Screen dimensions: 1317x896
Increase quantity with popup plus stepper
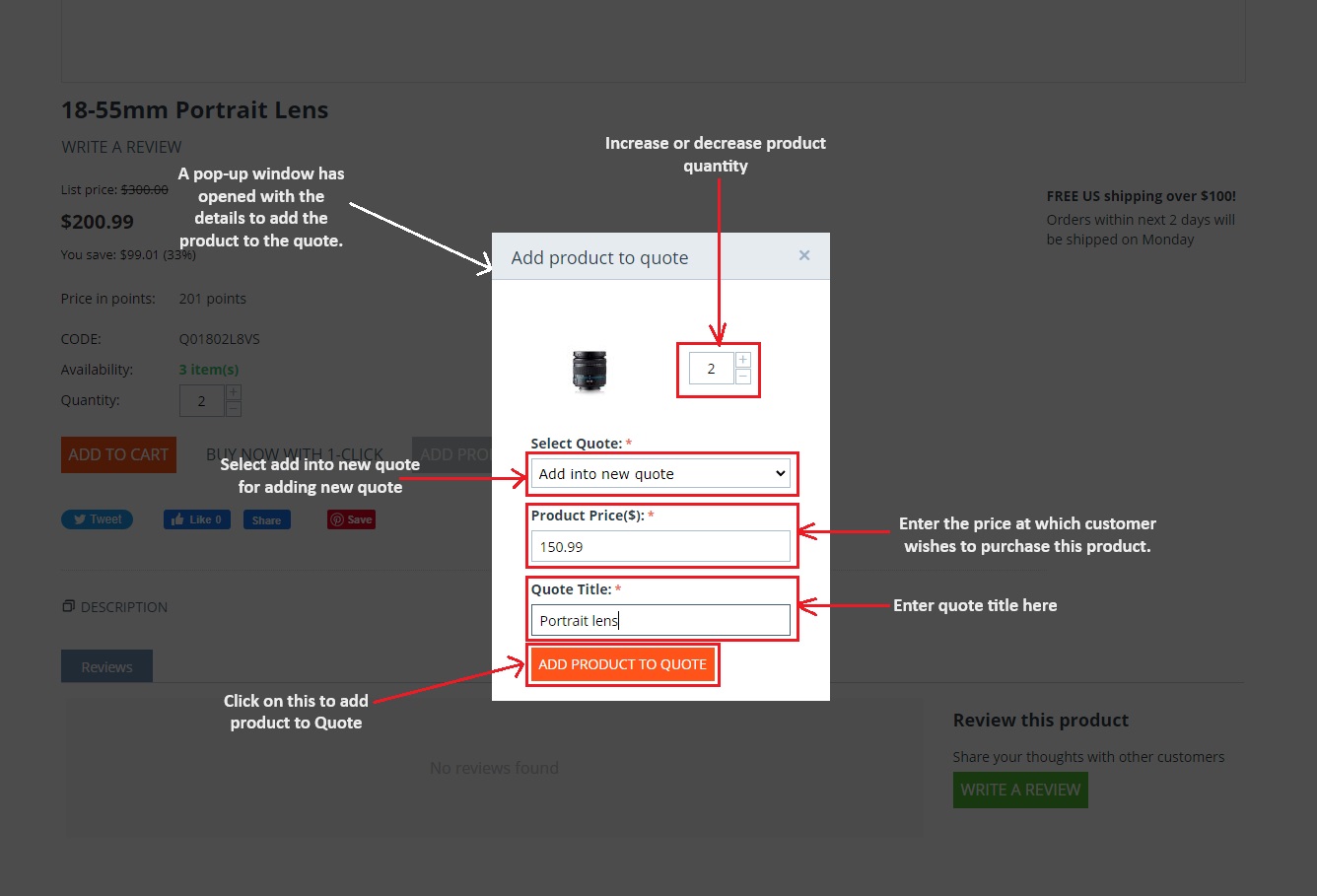tap(743, 360)
